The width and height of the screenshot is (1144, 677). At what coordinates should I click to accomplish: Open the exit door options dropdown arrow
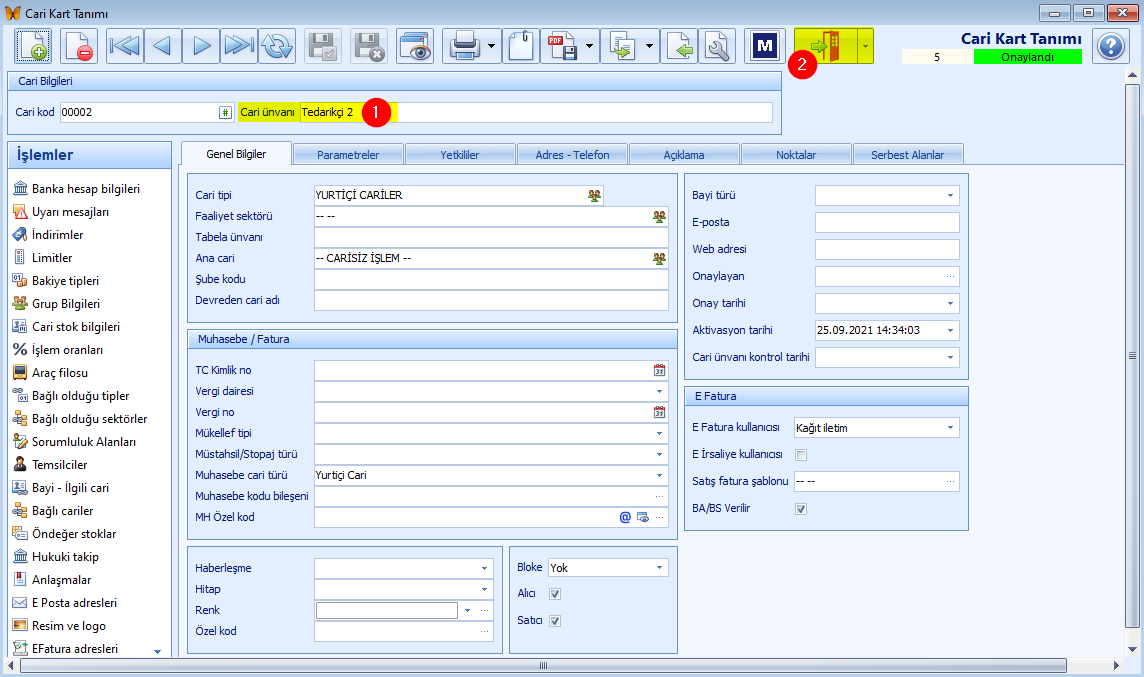pyautogui.click(x=865, y=46)
